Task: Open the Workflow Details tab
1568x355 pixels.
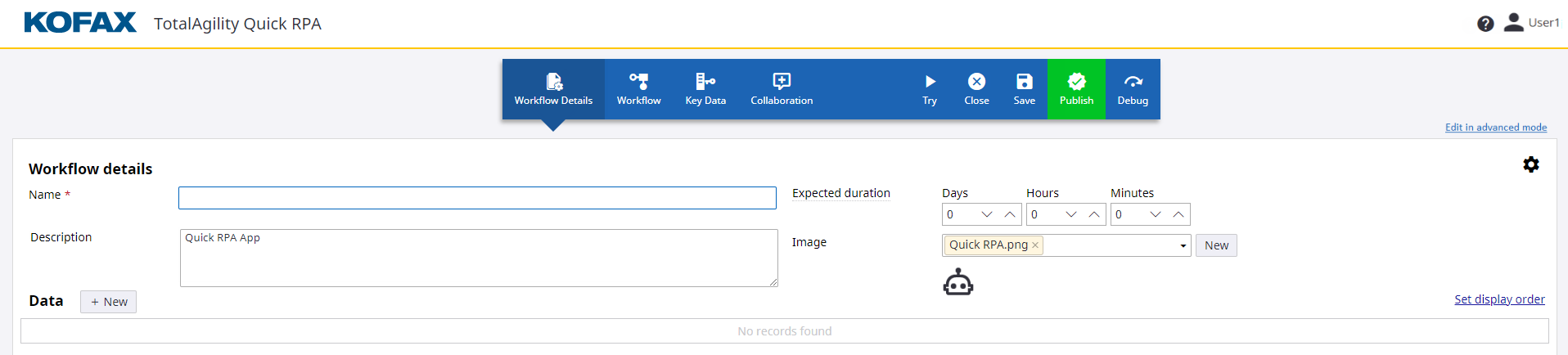Action: 553,89
